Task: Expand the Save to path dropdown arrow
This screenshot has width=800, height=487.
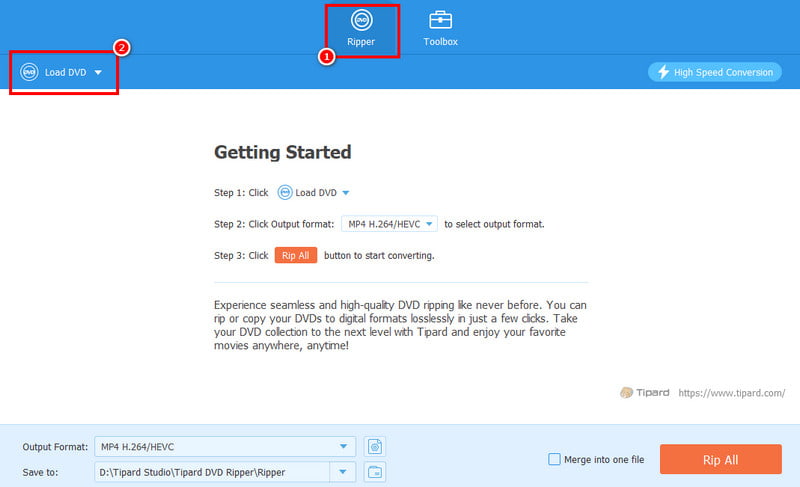Action: (x=343, y=472)
